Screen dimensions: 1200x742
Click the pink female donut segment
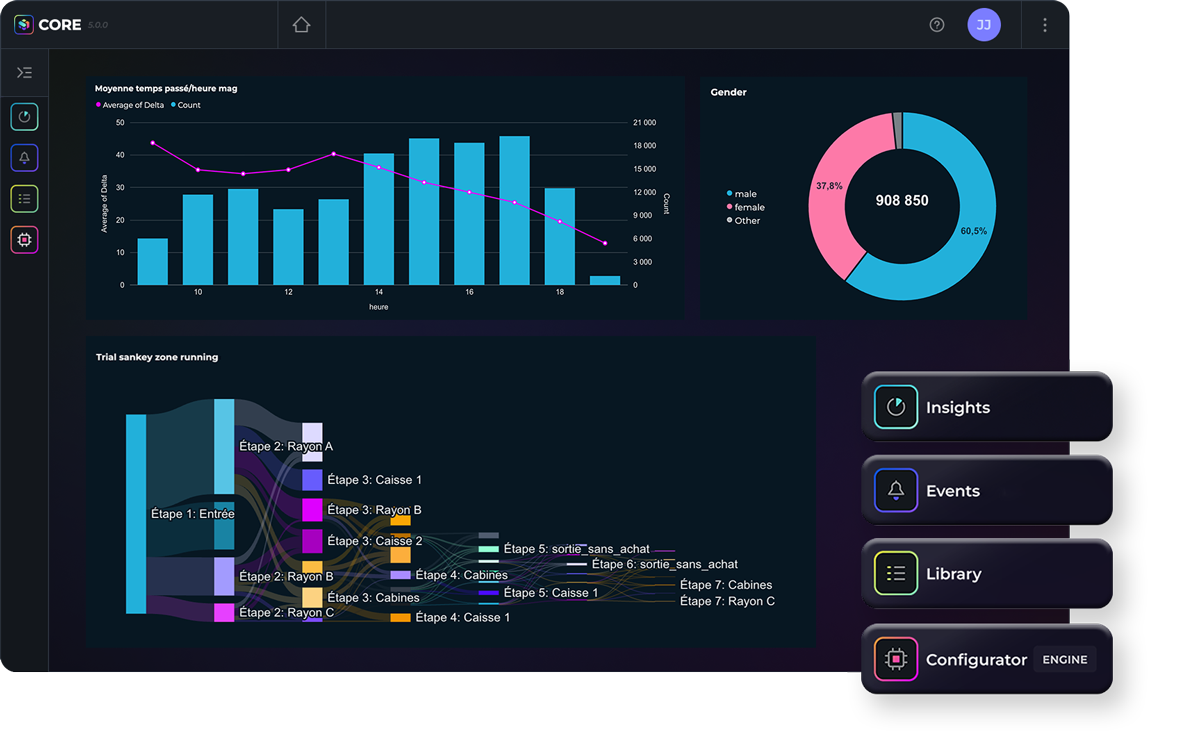click(838, 185)
